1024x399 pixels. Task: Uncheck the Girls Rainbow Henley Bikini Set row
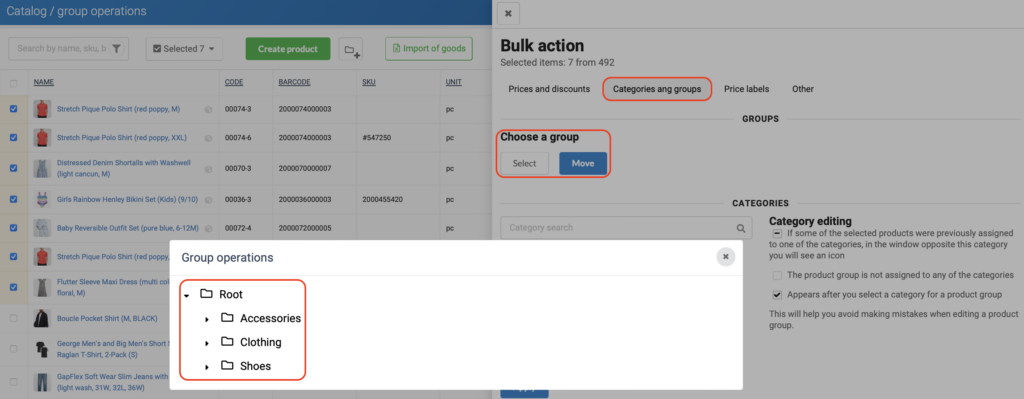coord(14,198)
